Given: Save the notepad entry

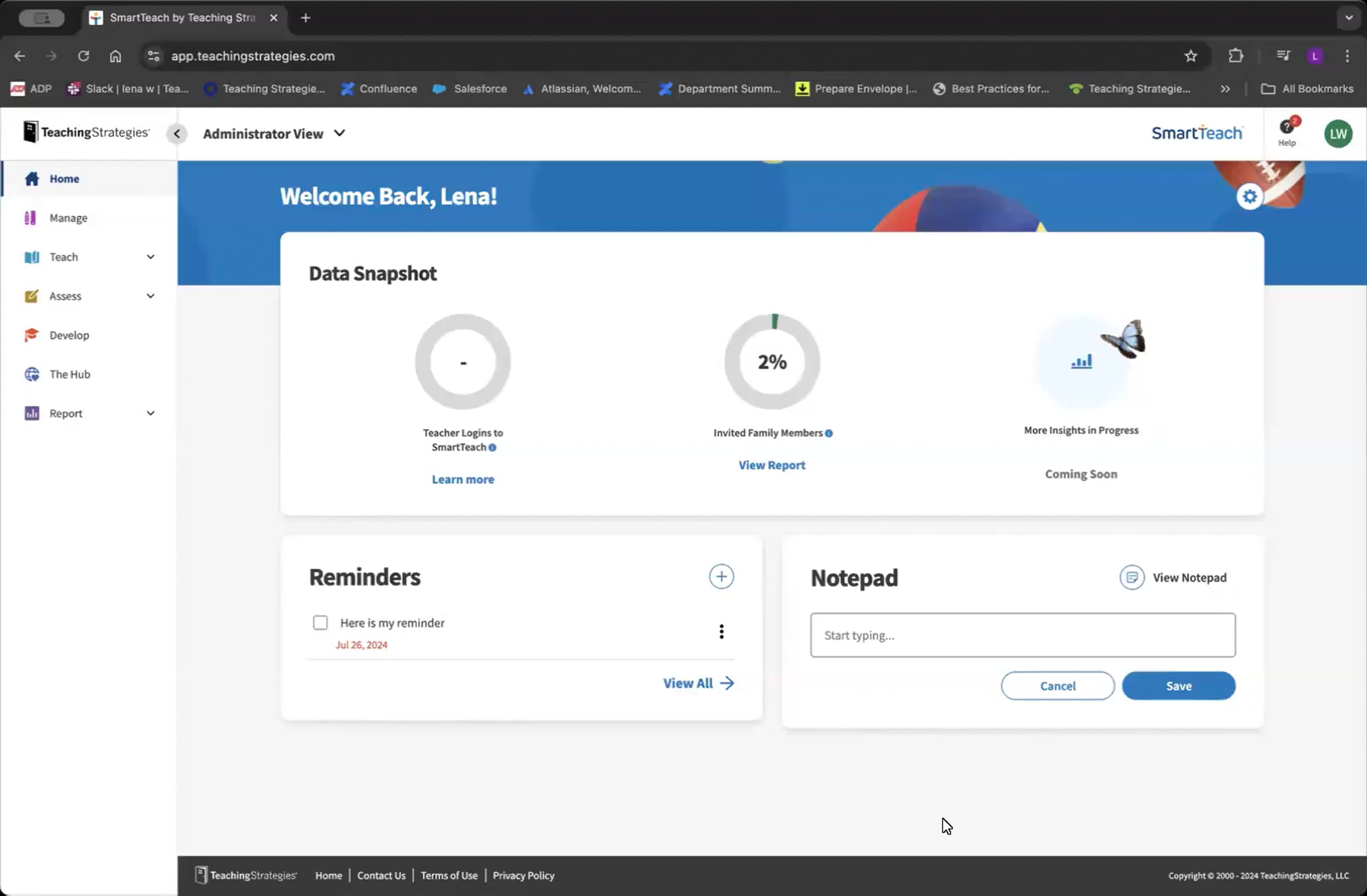Looking at the screenshot, I should [1178, 685].
